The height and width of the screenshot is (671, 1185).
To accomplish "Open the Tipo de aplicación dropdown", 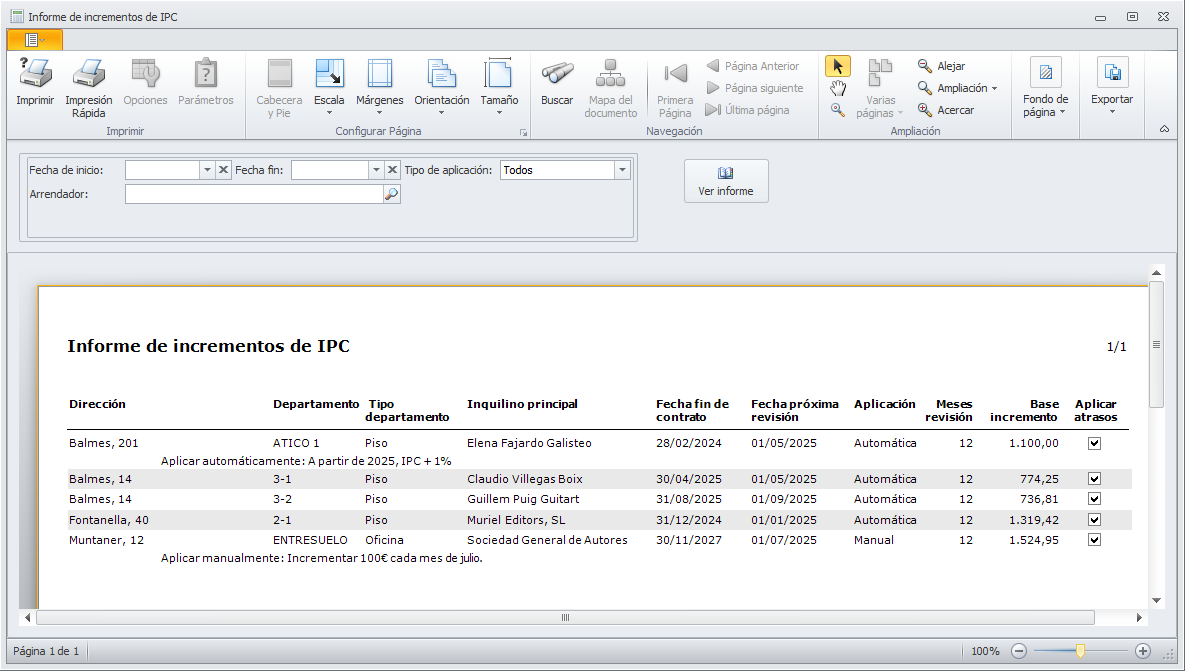I will (x=622, y=170).
